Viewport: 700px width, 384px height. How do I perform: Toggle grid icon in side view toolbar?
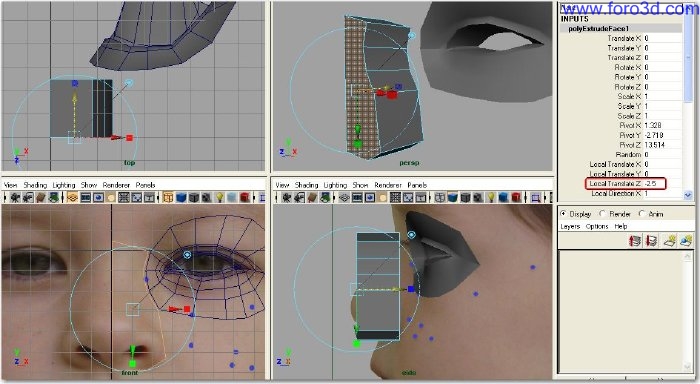(x=344, y=197)
